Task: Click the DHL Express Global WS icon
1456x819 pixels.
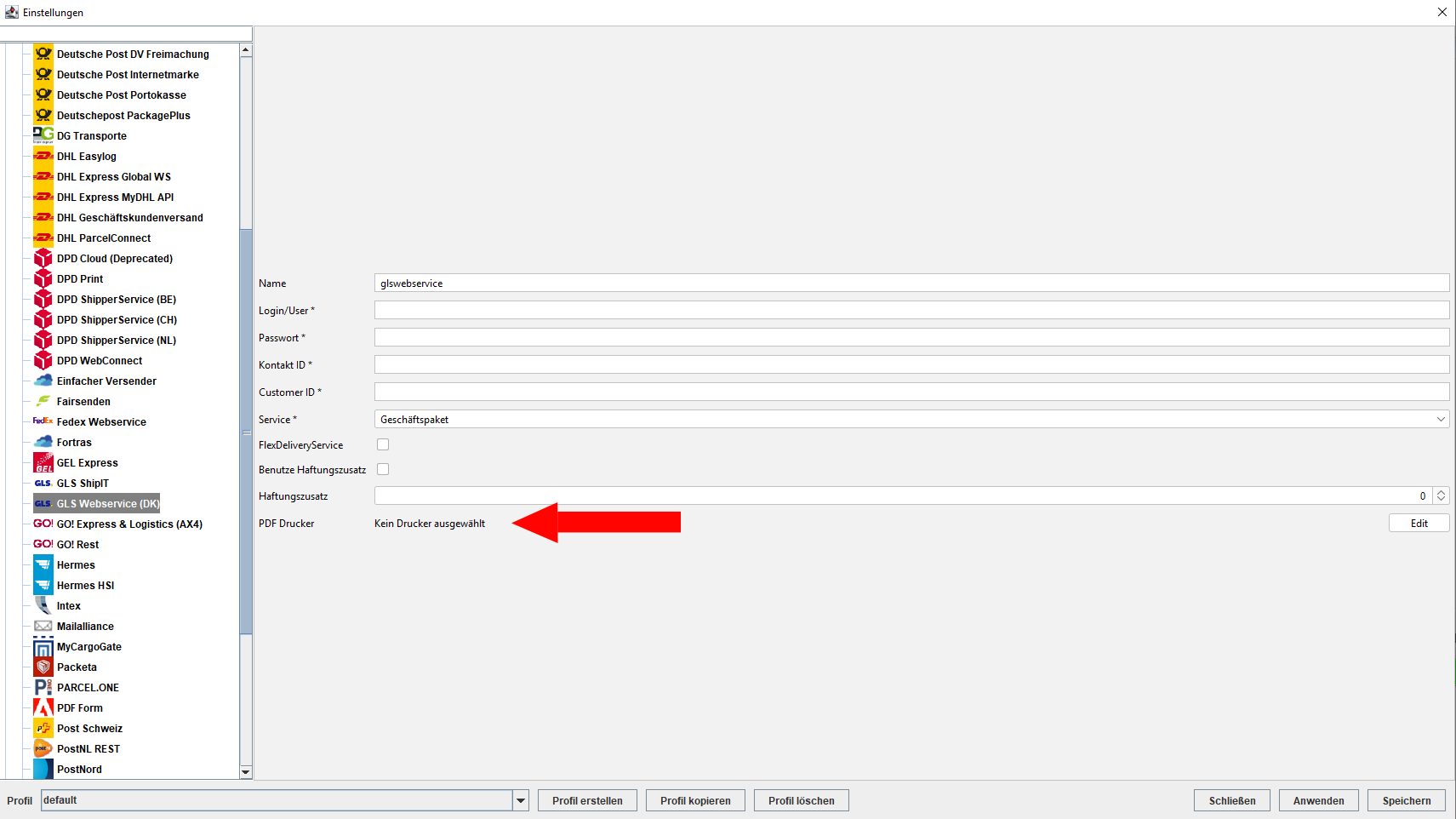Action: tap(43, 176)
